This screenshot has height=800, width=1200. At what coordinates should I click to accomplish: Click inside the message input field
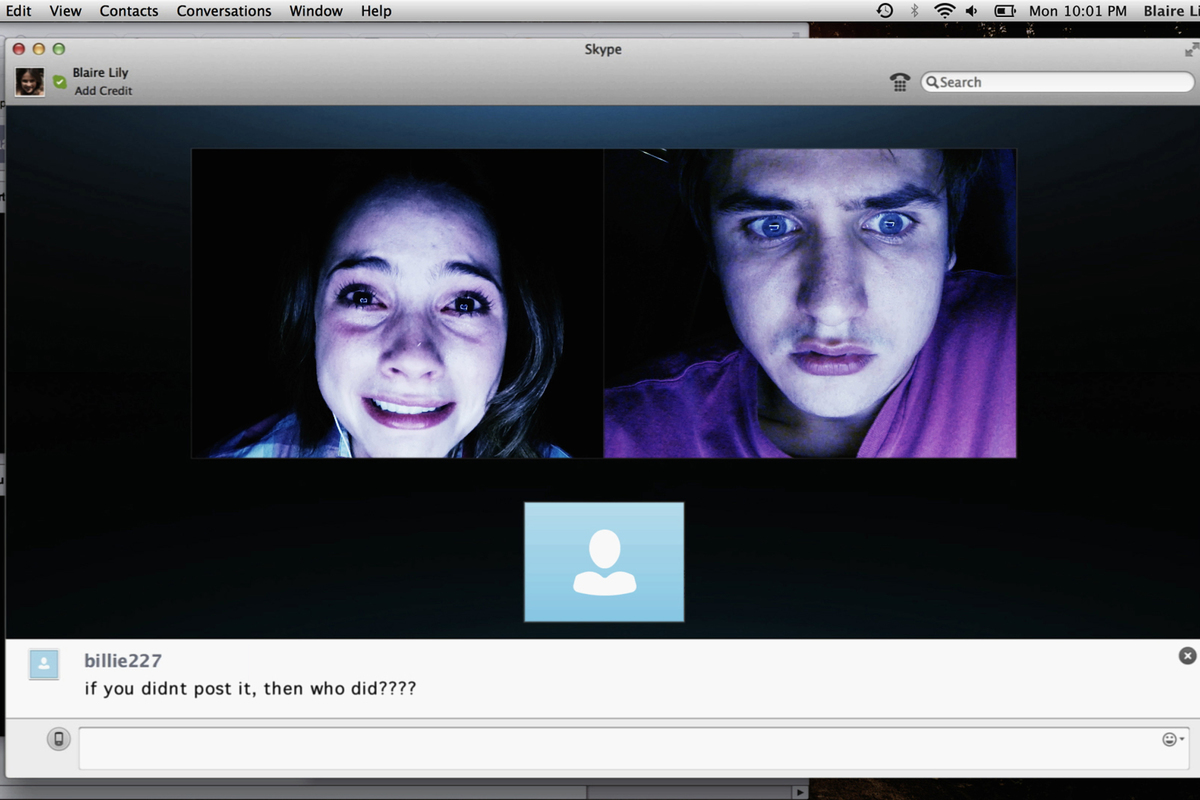tap(600, 747)
